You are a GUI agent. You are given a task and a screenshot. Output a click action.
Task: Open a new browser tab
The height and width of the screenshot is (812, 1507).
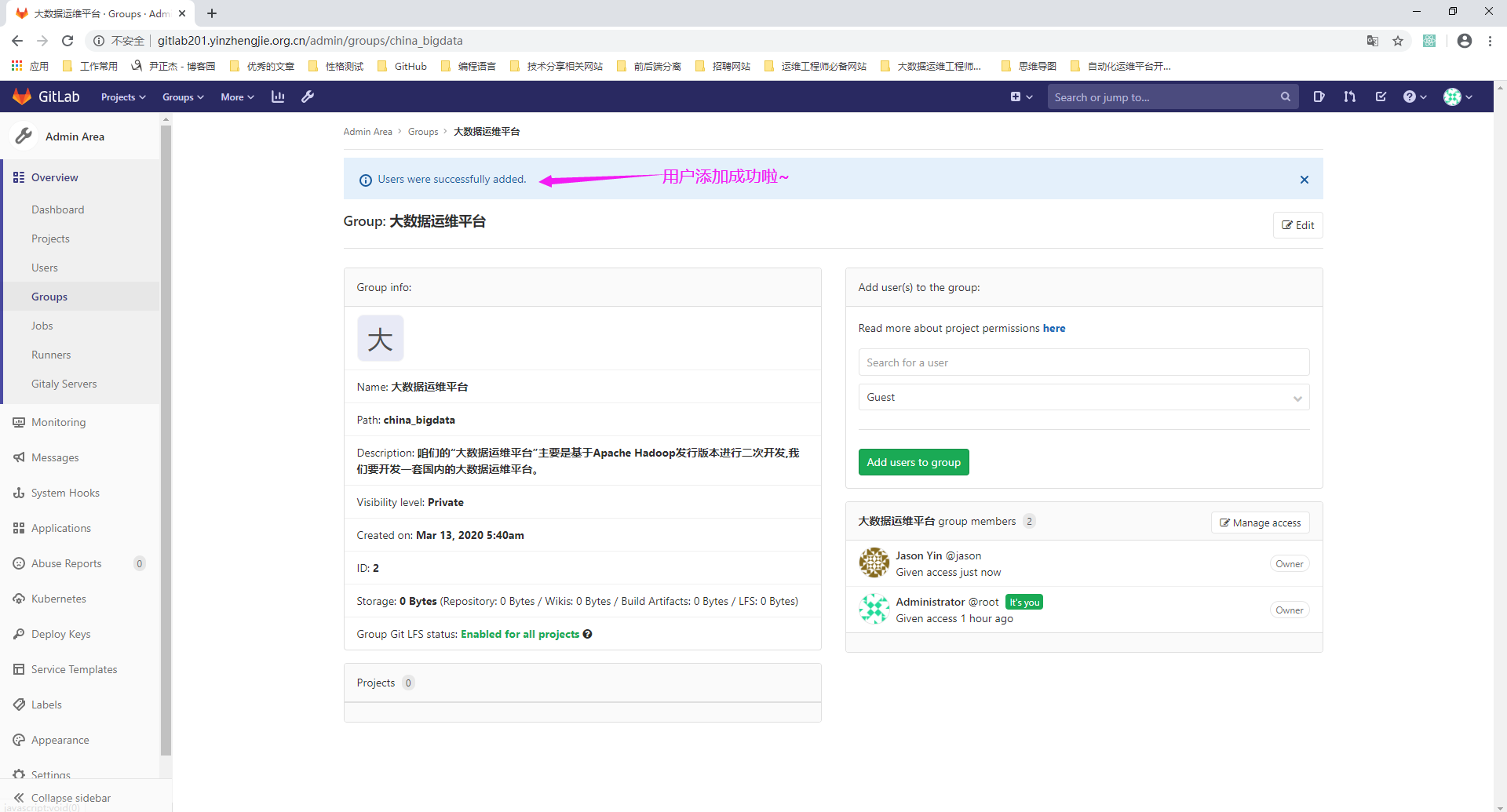coord(212,13)
